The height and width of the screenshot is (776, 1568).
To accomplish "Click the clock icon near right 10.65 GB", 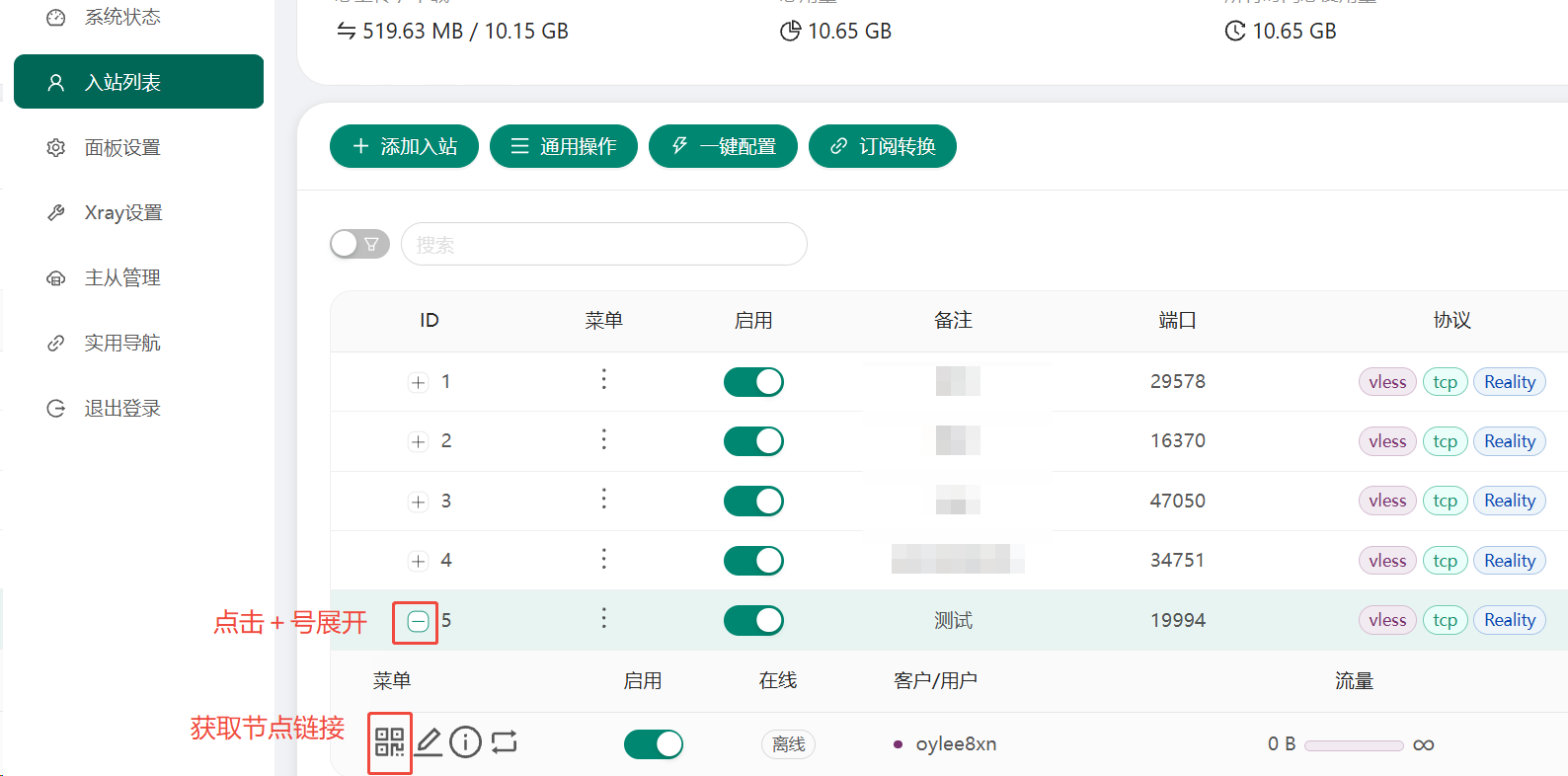I will [1235, 32].
